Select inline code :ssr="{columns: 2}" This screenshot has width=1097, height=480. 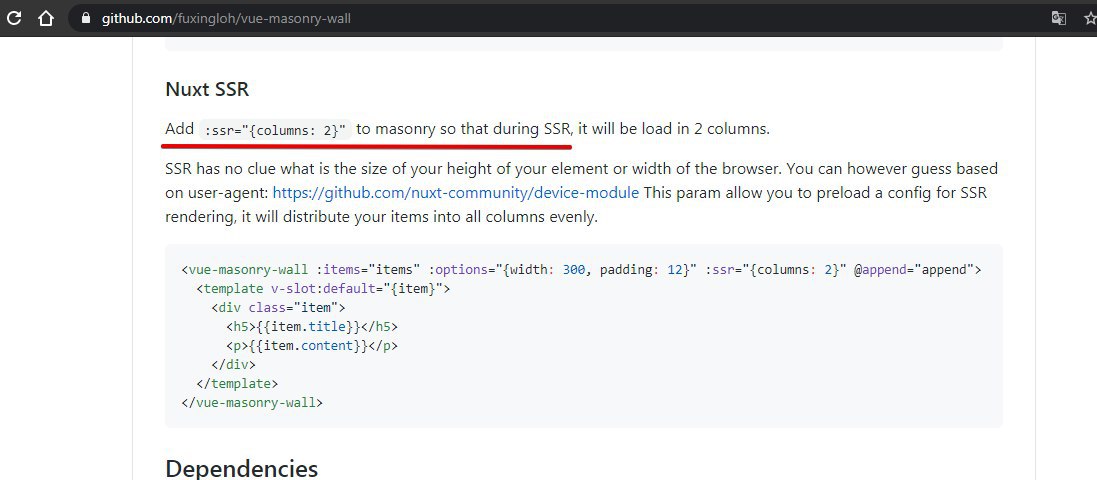click(276, 130)
